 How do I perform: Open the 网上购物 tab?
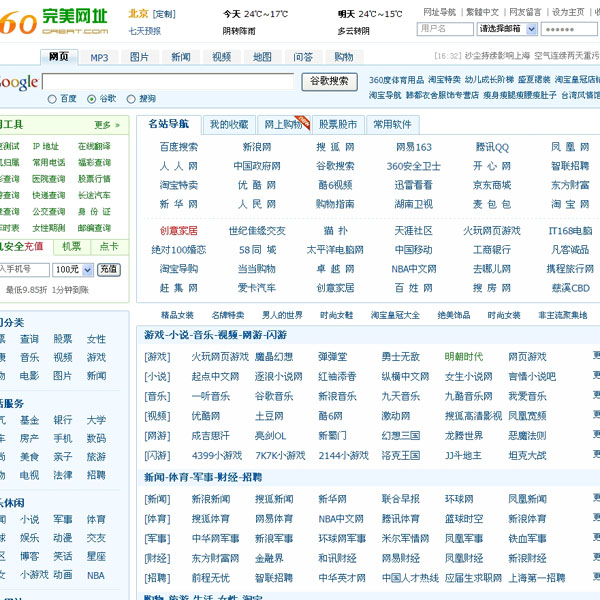click(x=284, y=124)
